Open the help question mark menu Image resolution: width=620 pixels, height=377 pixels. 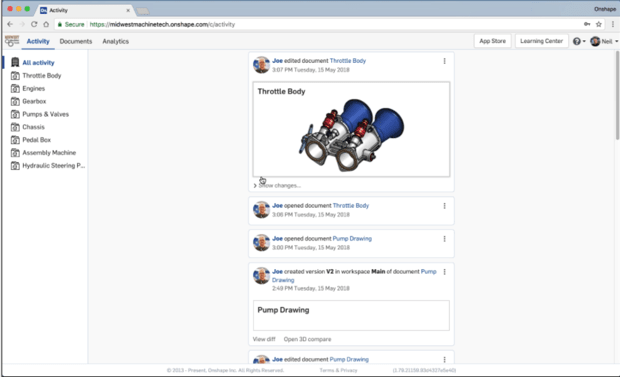point(579,41)
